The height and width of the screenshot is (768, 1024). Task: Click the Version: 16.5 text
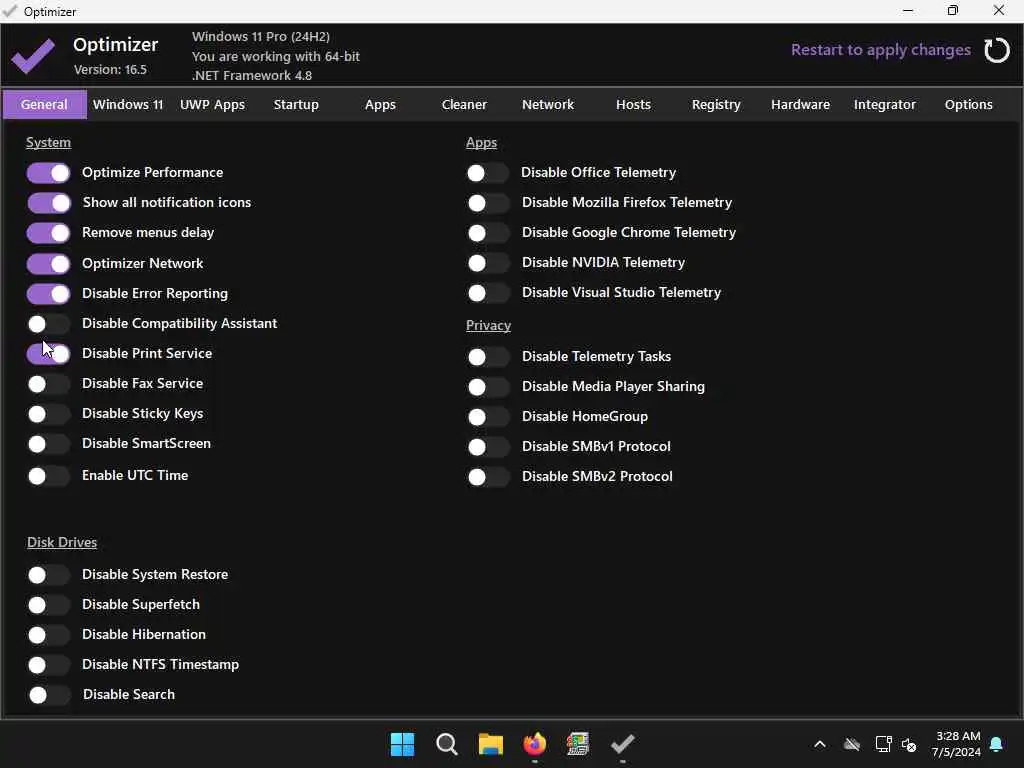point(110,69)
